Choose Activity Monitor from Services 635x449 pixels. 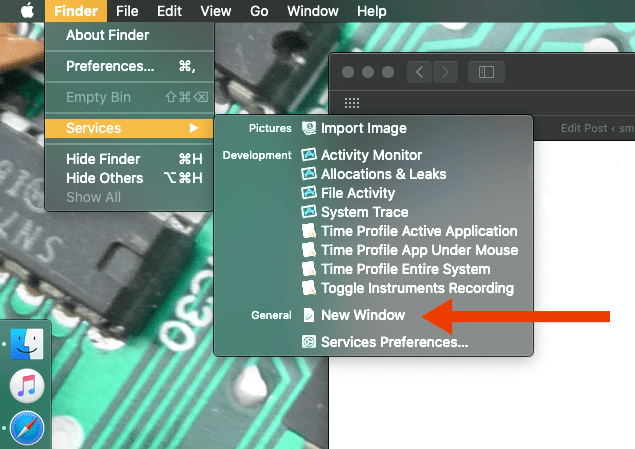point(371,155)
